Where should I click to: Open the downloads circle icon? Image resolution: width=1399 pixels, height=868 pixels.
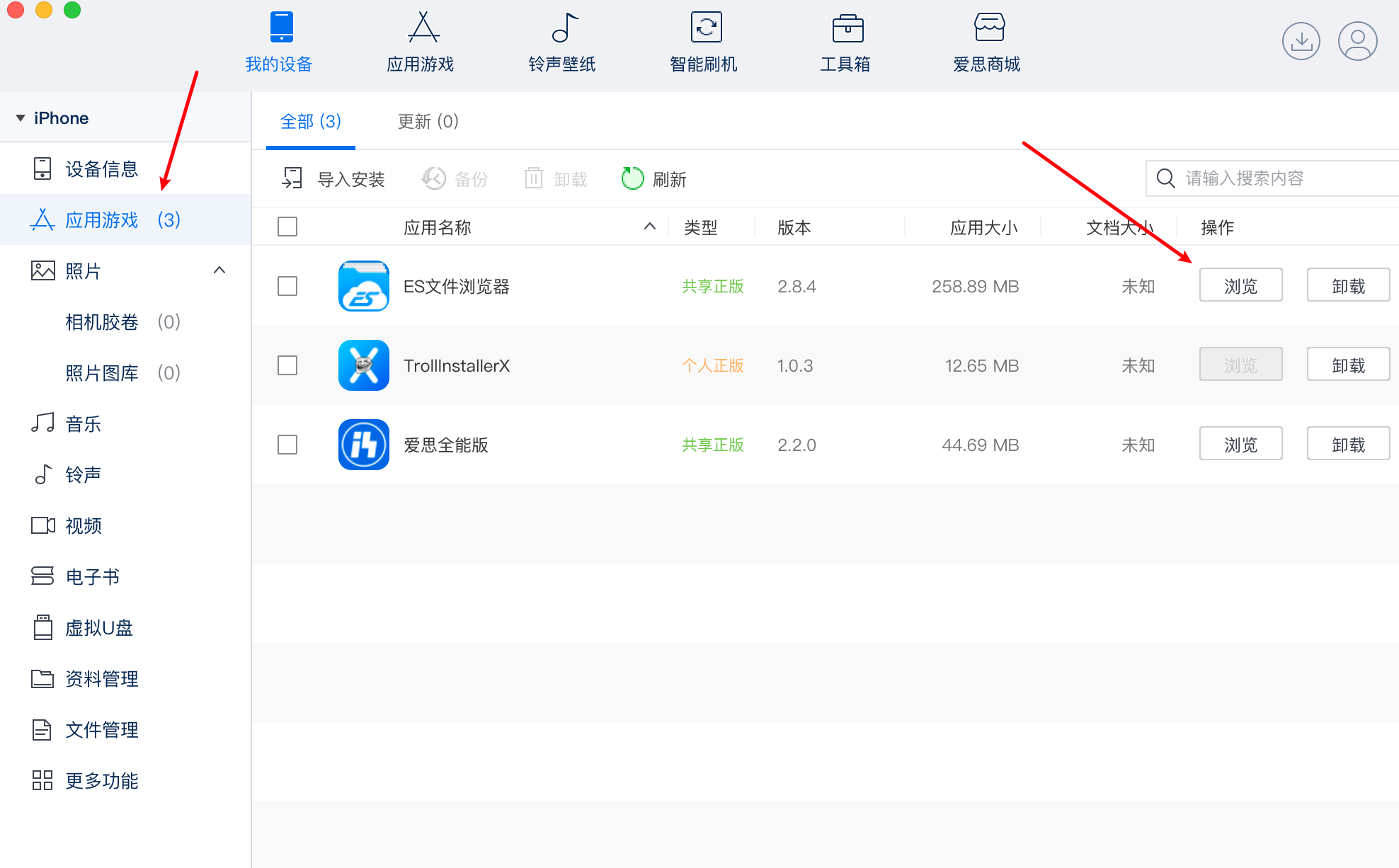click(1301, 41)
